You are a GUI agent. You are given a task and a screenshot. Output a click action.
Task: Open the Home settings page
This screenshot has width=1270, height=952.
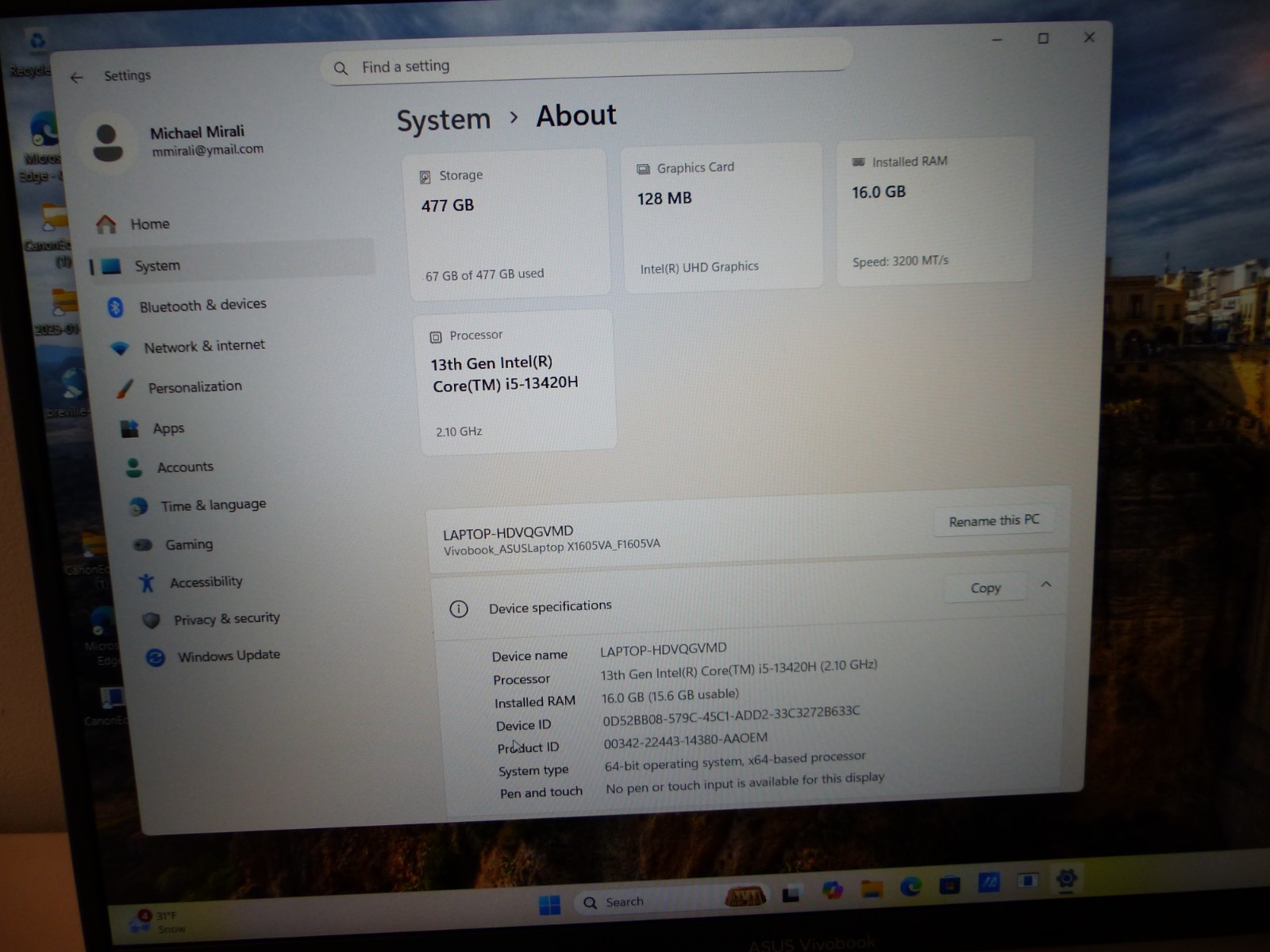point(230,225)
